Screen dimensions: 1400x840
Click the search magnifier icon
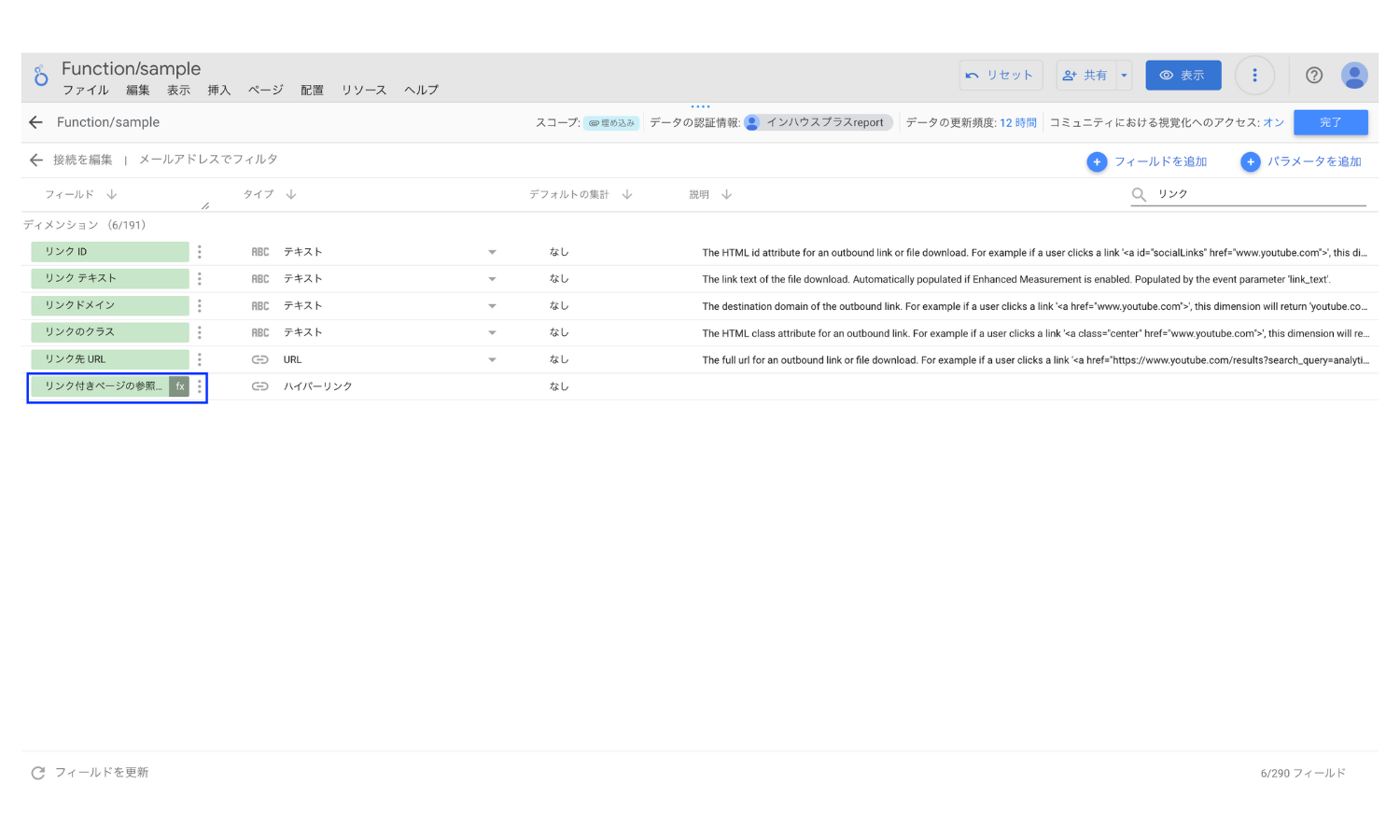coord(1139,194)
